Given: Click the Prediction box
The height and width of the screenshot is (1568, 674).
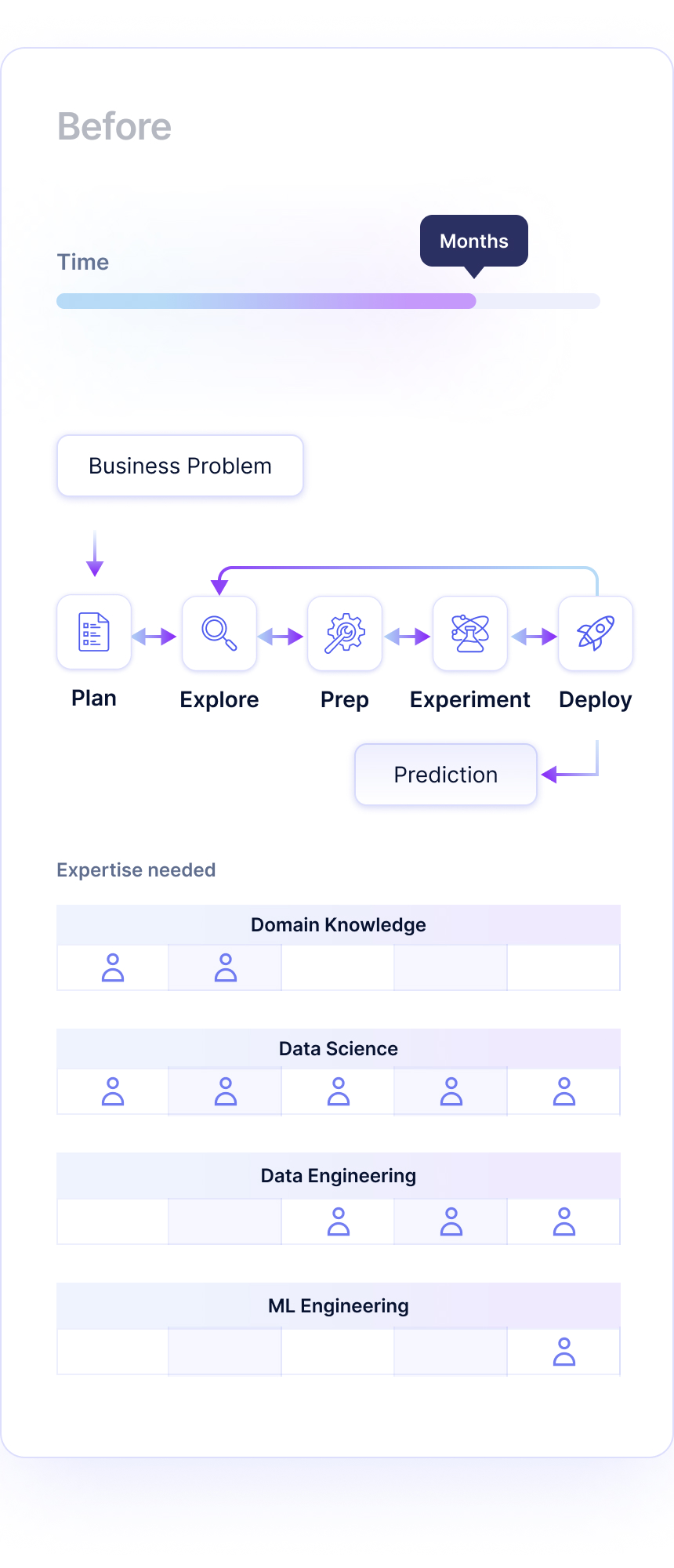Looking at the screenshot, I should point(446,775).
